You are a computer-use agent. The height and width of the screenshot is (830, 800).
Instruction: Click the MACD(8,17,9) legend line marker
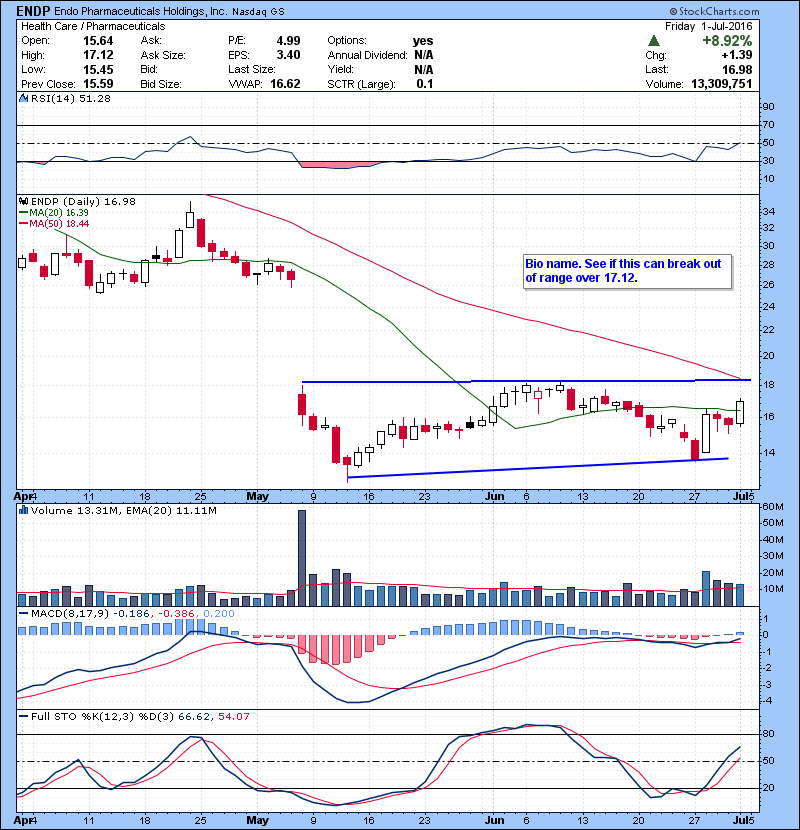pos(23,614)
